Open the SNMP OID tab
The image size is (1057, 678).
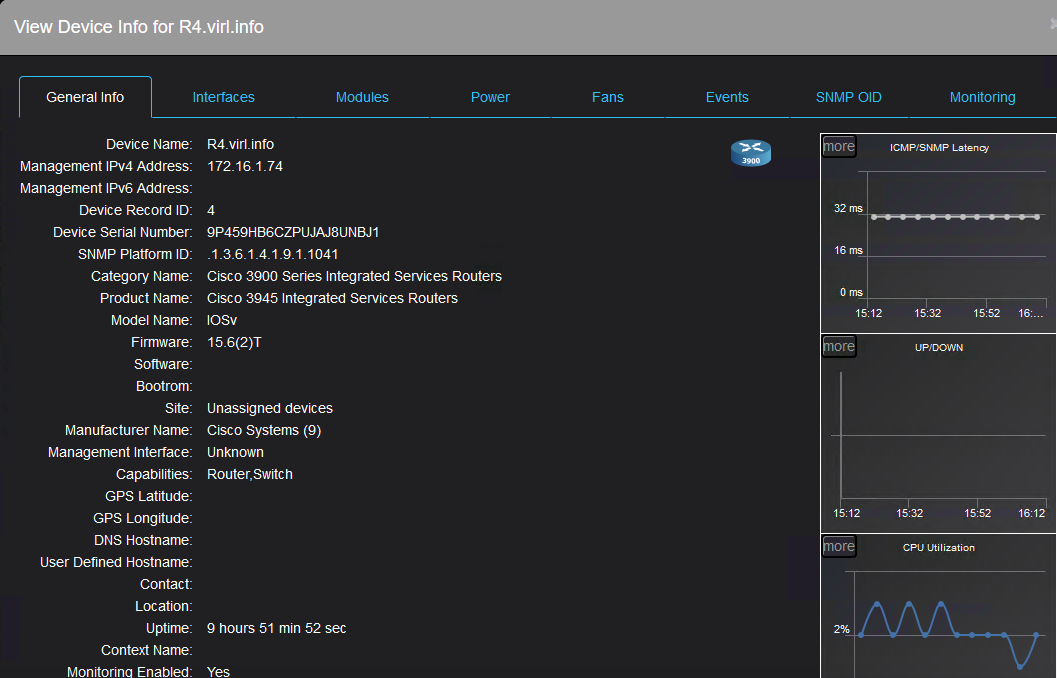[848, 97]
